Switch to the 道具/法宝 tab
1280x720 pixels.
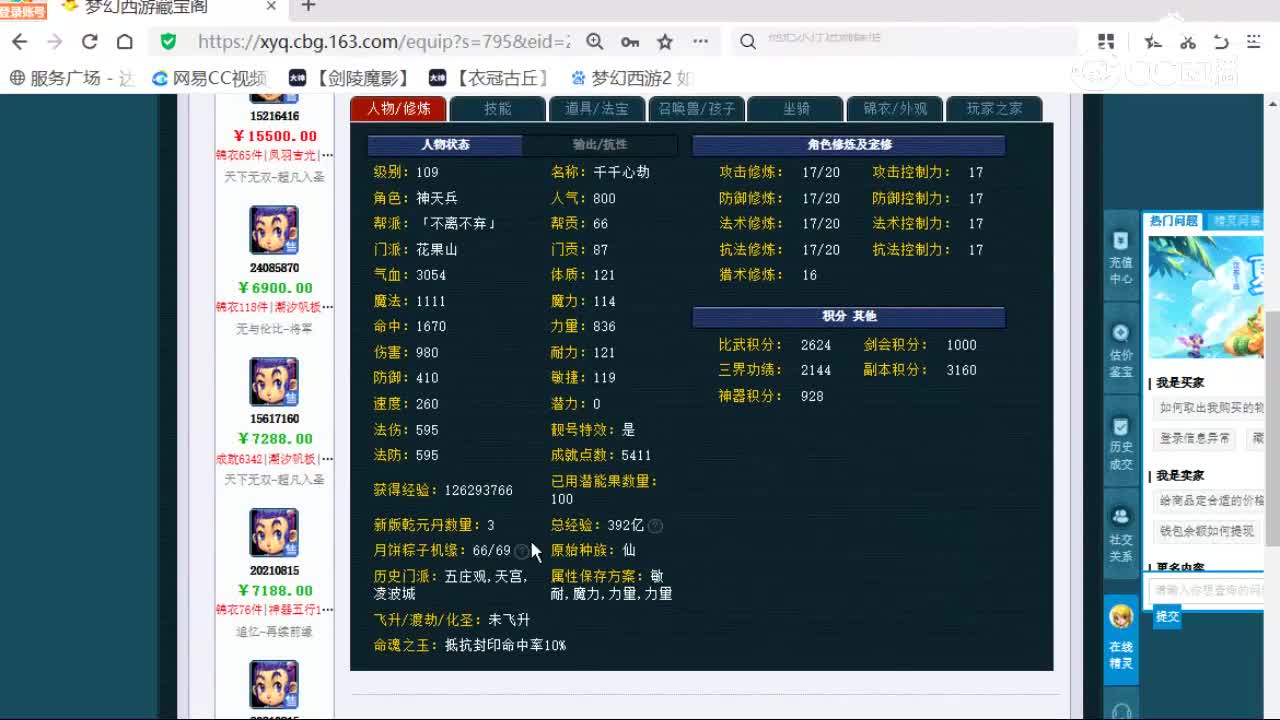(596, 109)
